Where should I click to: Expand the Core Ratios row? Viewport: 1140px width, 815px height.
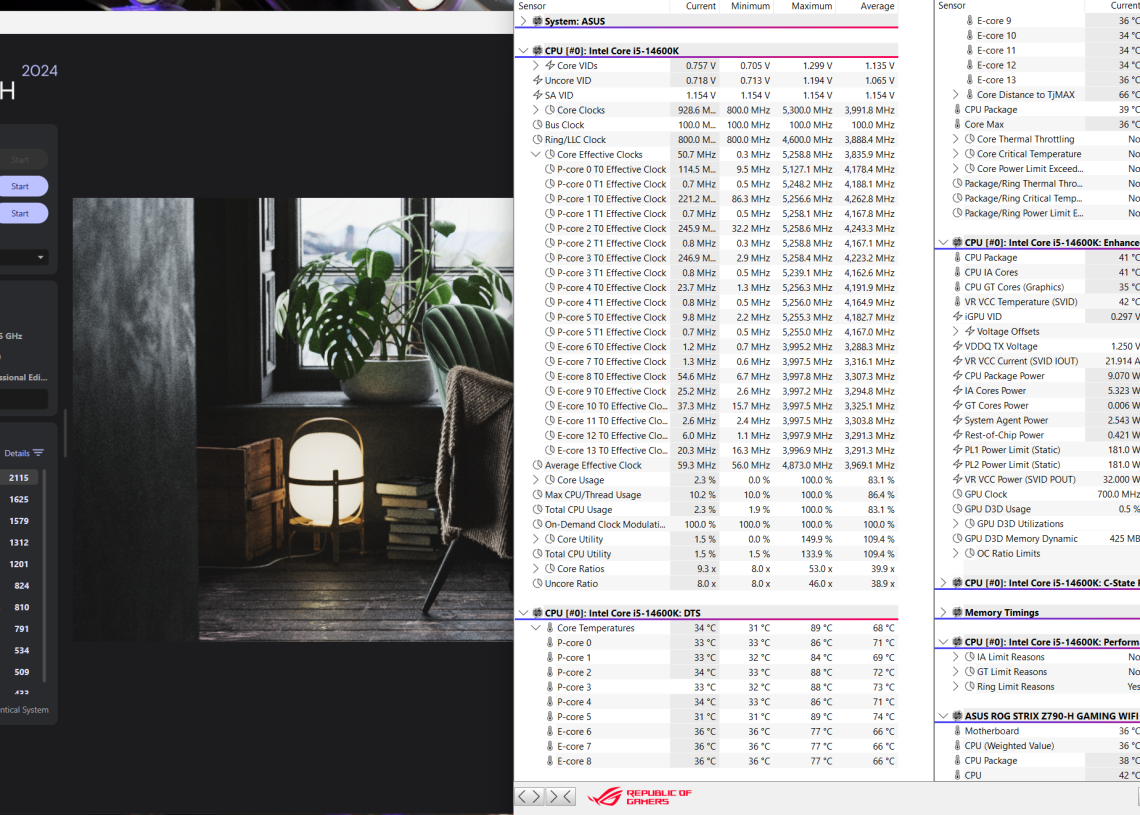536,569
